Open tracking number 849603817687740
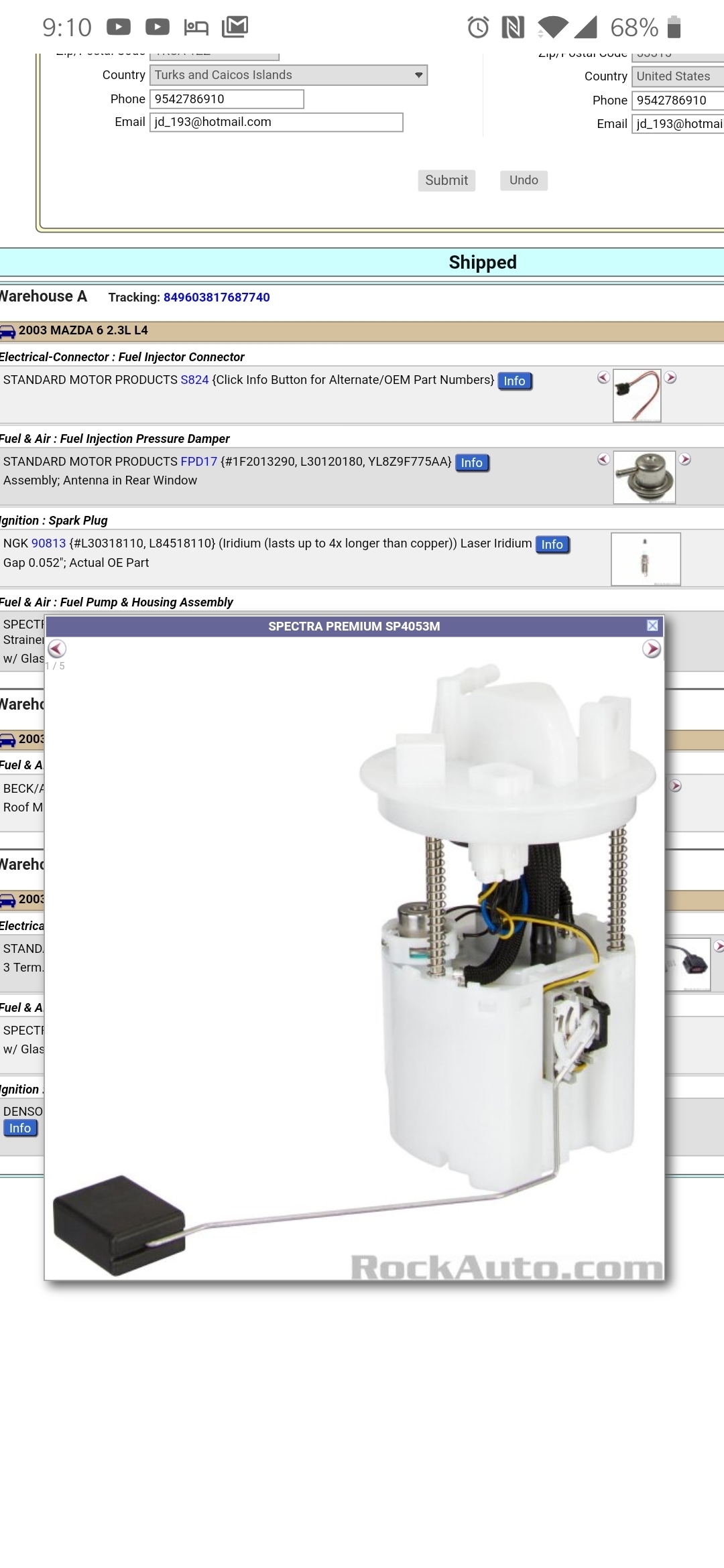The image size is (724, 1568). (x=217, y=298)
